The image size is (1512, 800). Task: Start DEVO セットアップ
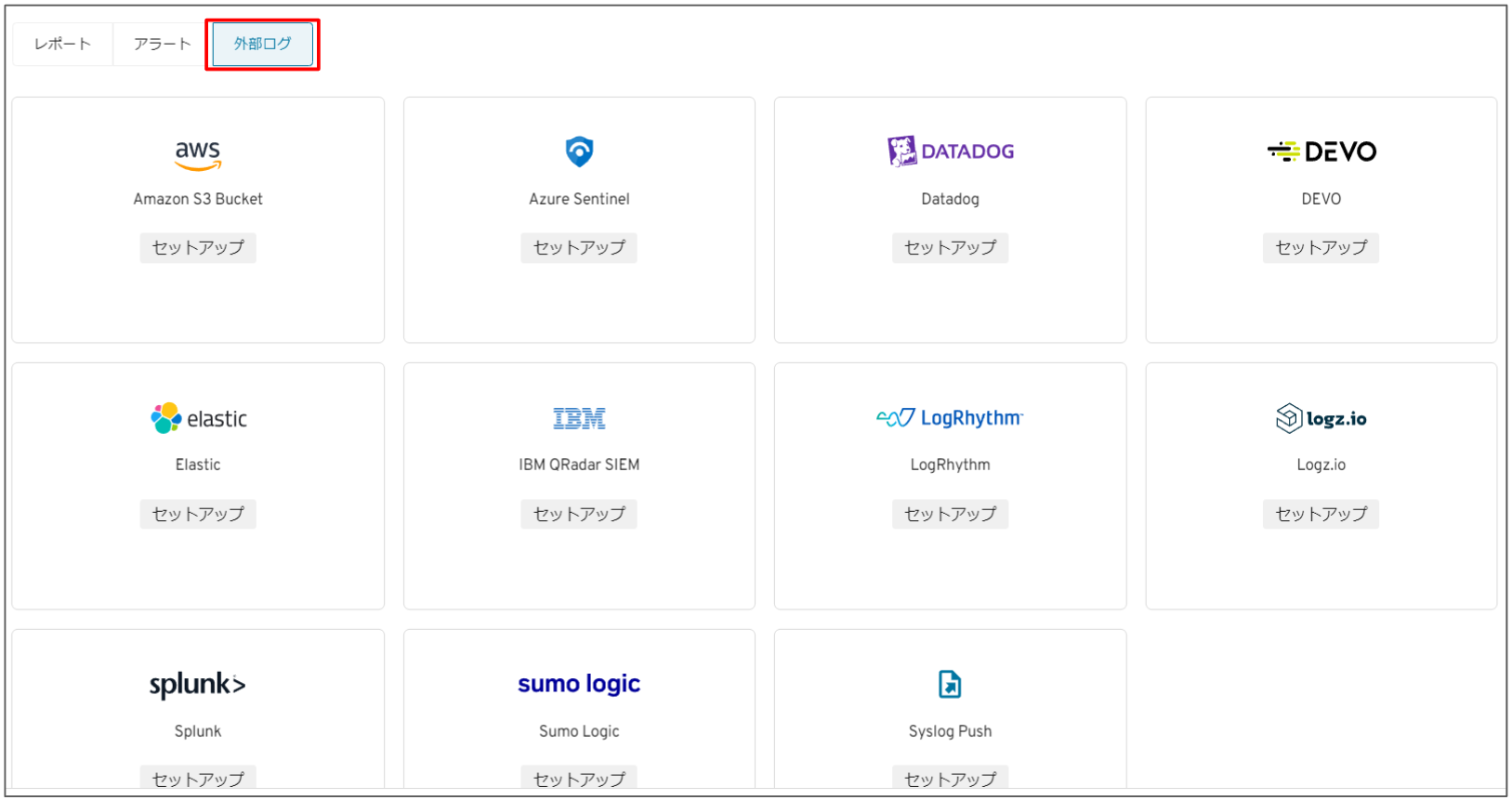pyautogui.click(x=1321, y=248)
